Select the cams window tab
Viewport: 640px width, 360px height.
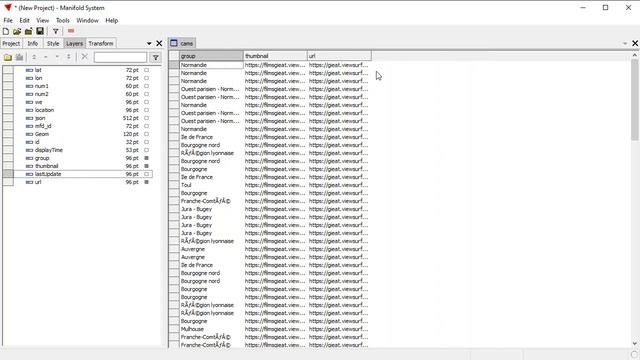coord(182,43)
